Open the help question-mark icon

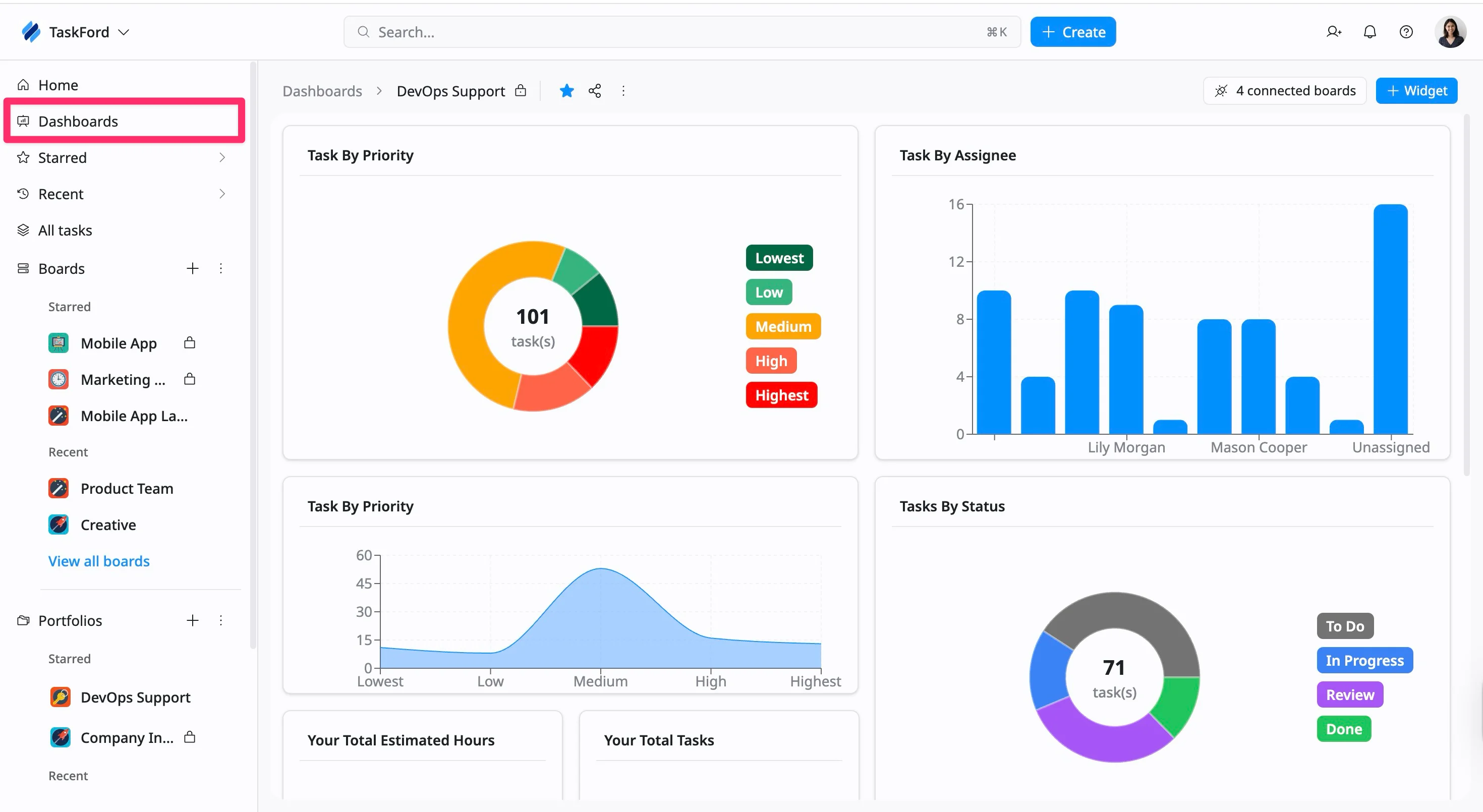(1406, 32)
